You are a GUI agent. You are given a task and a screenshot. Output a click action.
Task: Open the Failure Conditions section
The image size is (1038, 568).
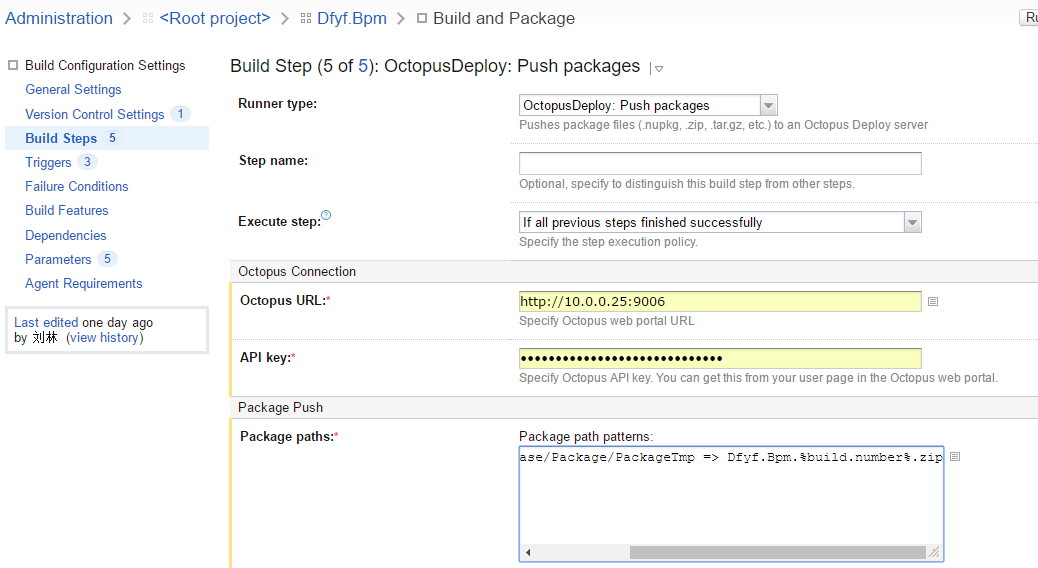click(77, 186)
